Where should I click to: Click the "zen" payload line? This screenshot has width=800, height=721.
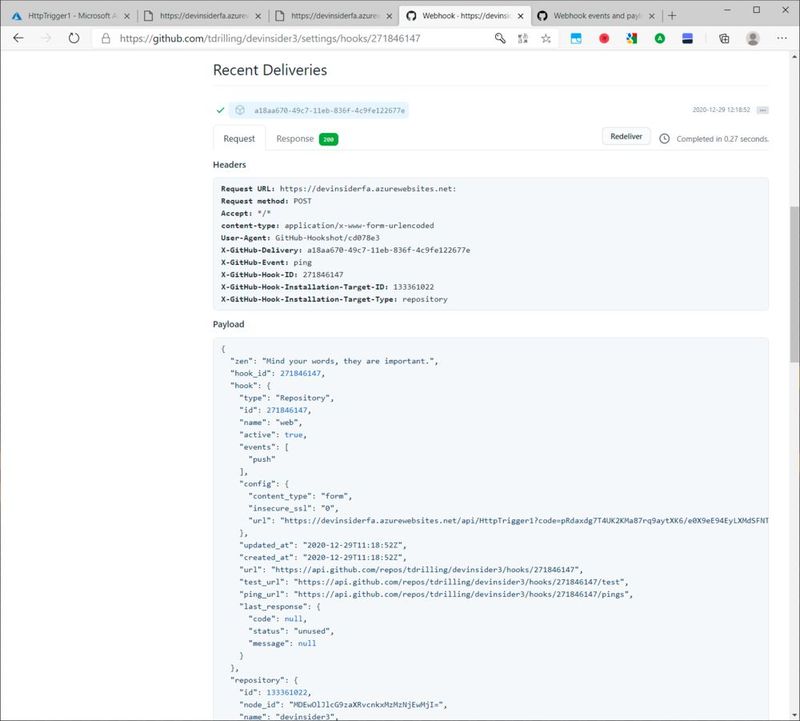tap(334, 361)
